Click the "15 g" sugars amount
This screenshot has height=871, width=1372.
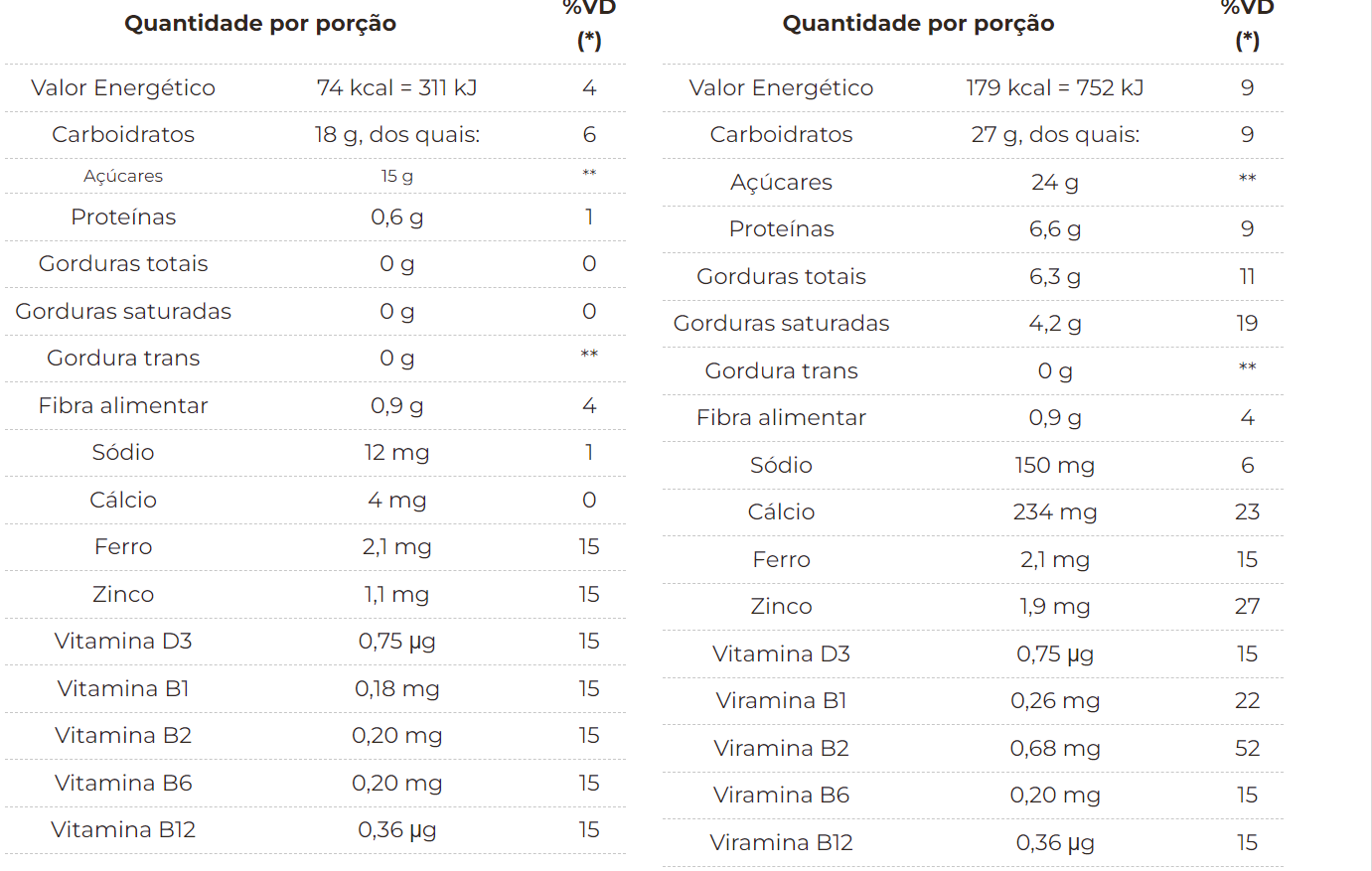tap(396, 176)
